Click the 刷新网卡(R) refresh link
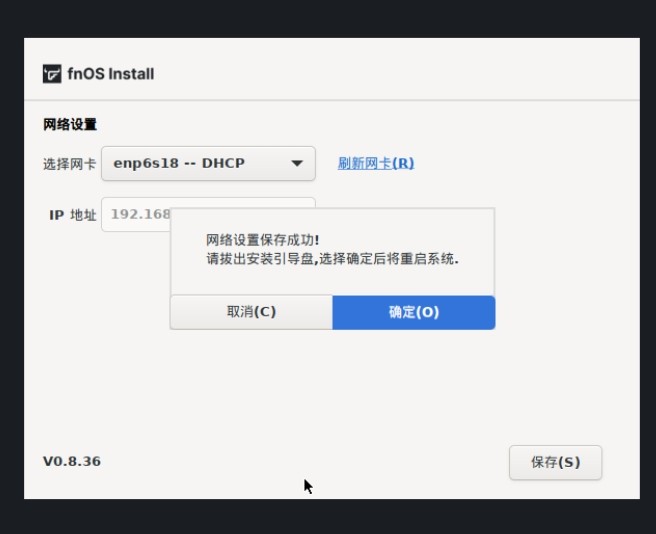Screen dimensions: 656x534 (376, 163)
